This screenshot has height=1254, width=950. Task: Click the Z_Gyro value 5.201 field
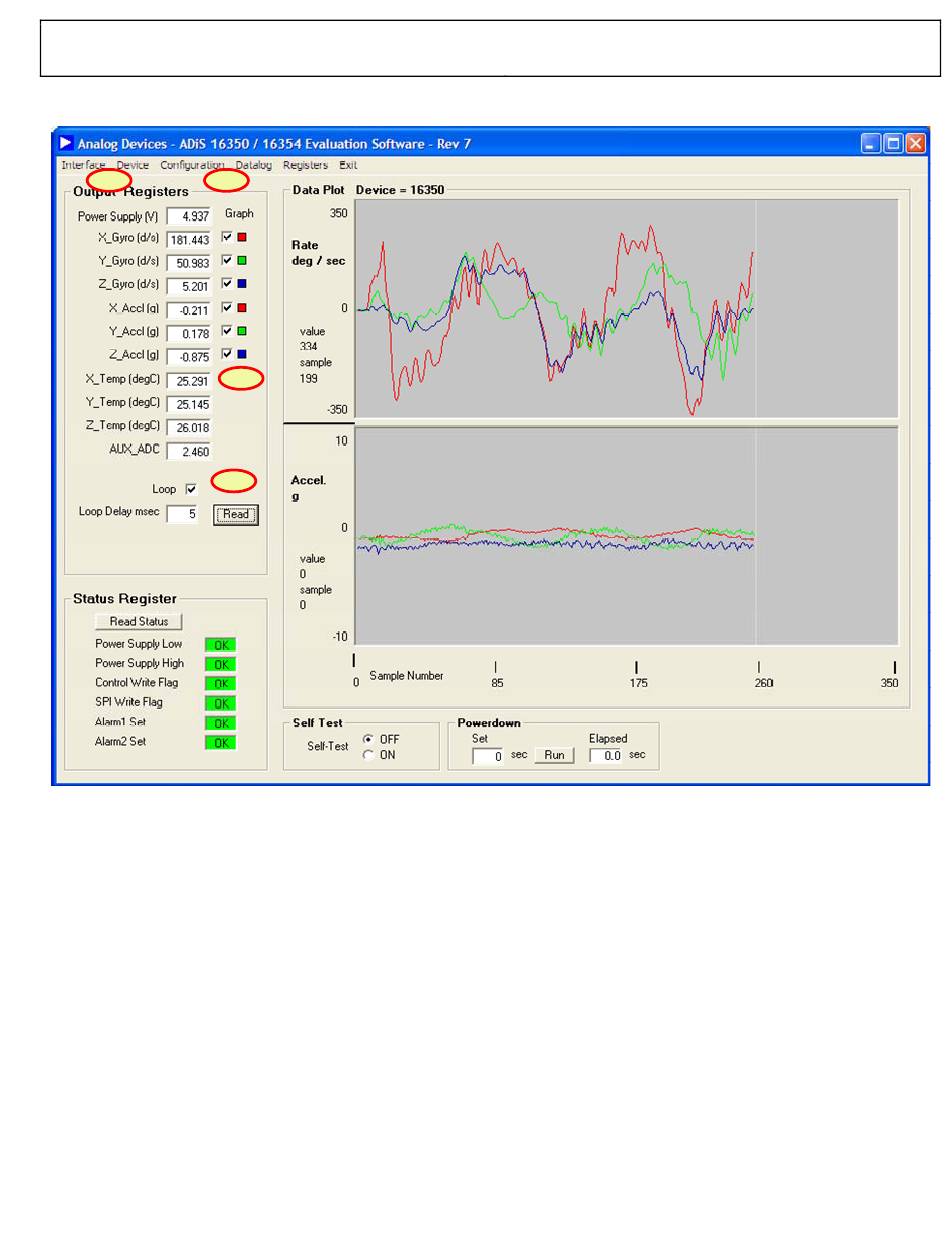tap(189, 286)
